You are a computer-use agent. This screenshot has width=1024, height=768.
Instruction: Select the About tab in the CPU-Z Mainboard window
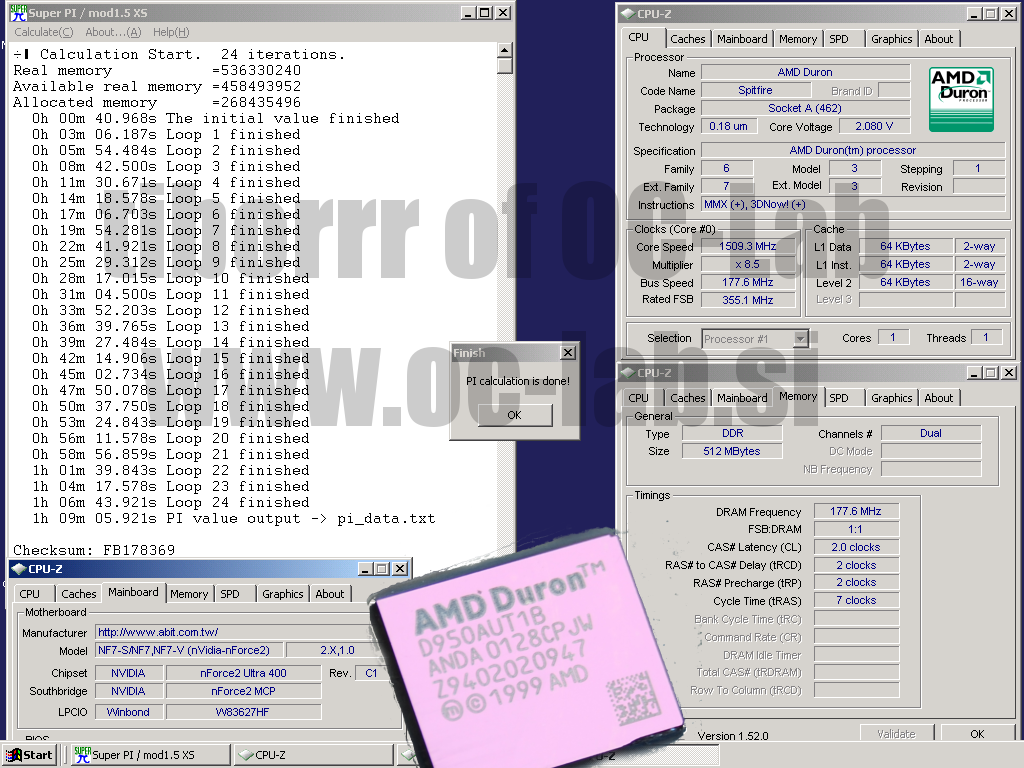[x=330, y=594]
